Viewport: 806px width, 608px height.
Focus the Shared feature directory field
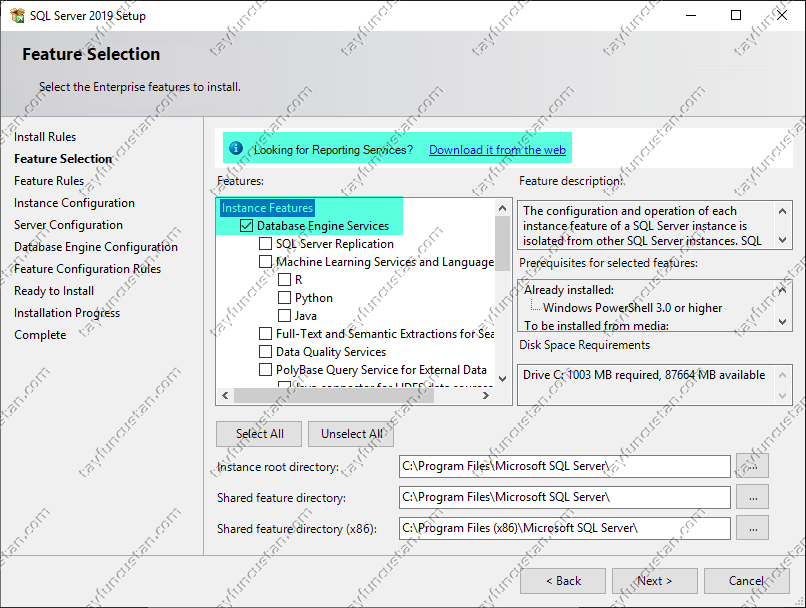[564, 497]
